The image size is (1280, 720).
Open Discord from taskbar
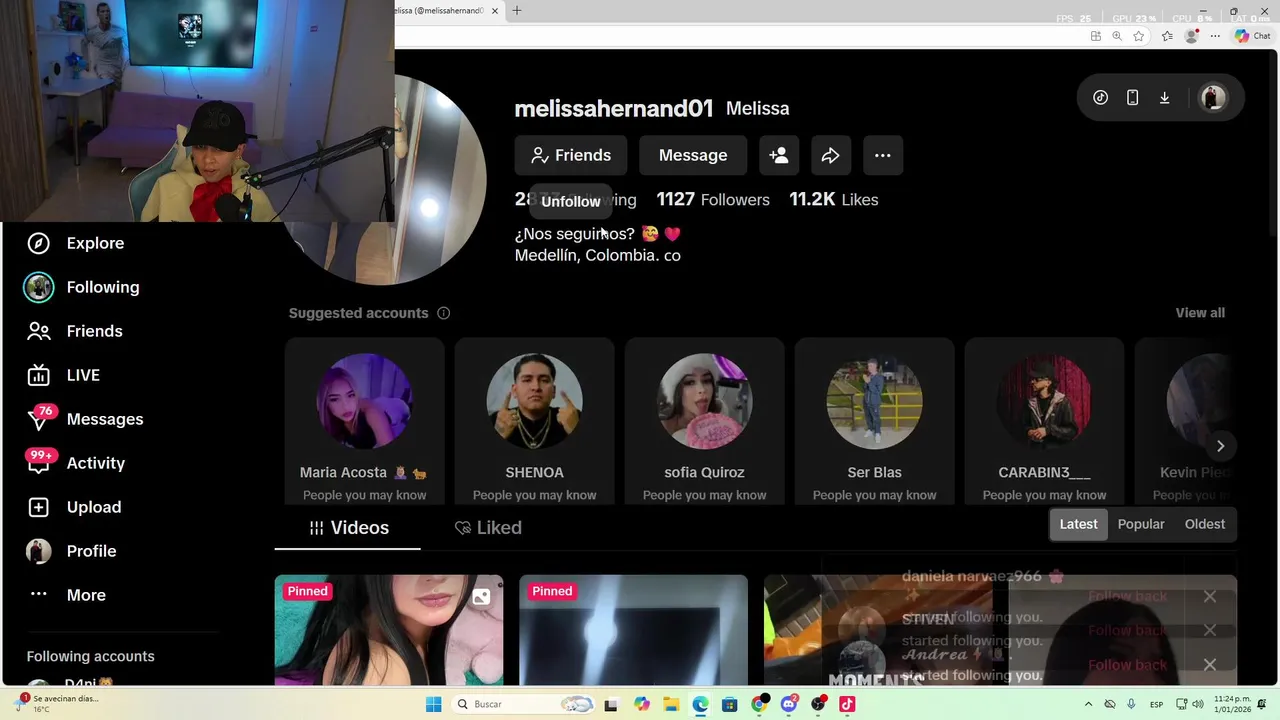pyautogui.click(x=789, y=704)
